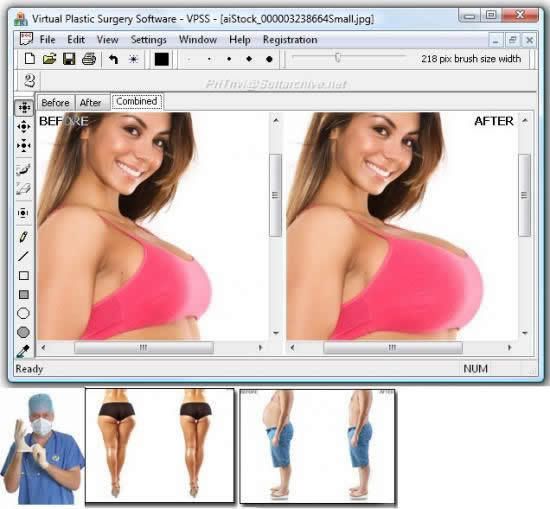
Task: Click the 218 pix brush size label
Action: click(471, 59)
